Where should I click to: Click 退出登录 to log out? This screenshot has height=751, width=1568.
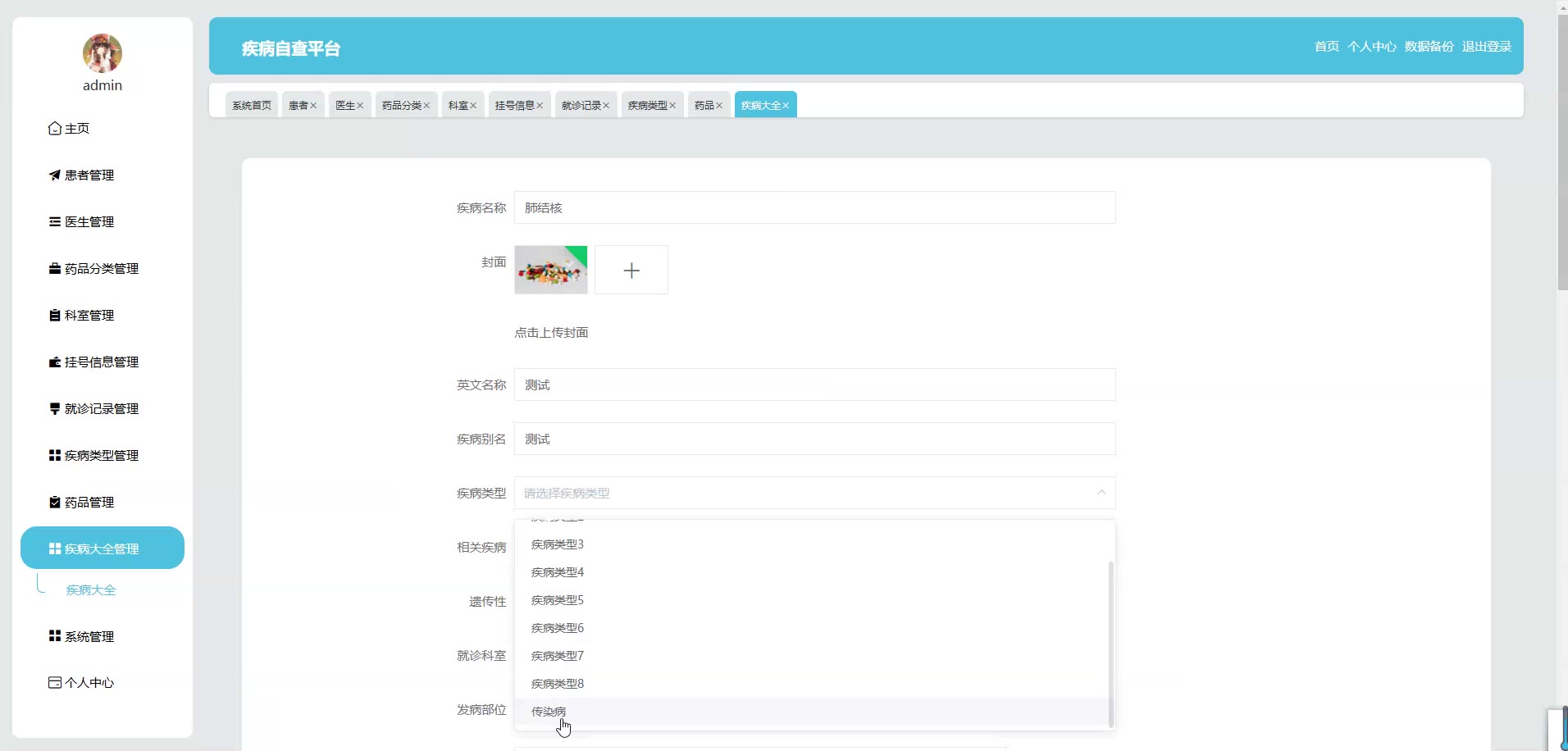pos(1487,47)
